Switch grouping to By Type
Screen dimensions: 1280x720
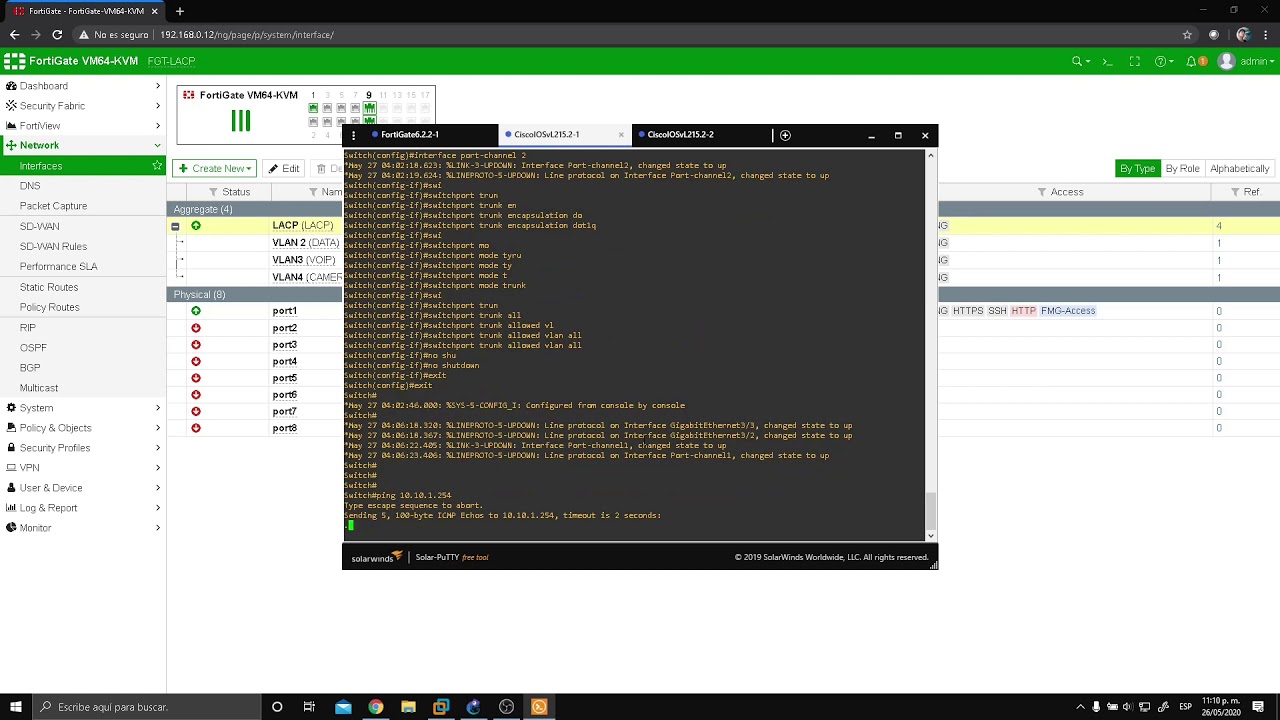tap(1137, 168)
